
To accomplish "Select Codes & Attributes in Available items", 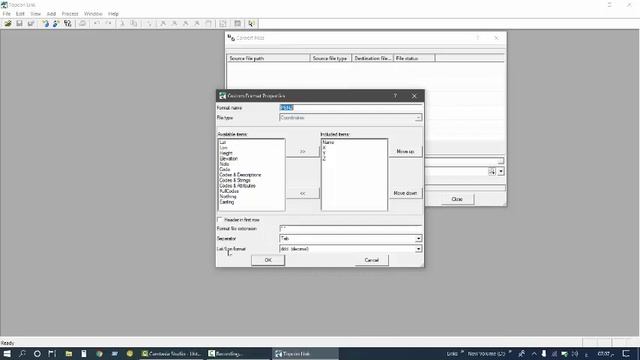I will pyautogui.click(x=237, y=186).
